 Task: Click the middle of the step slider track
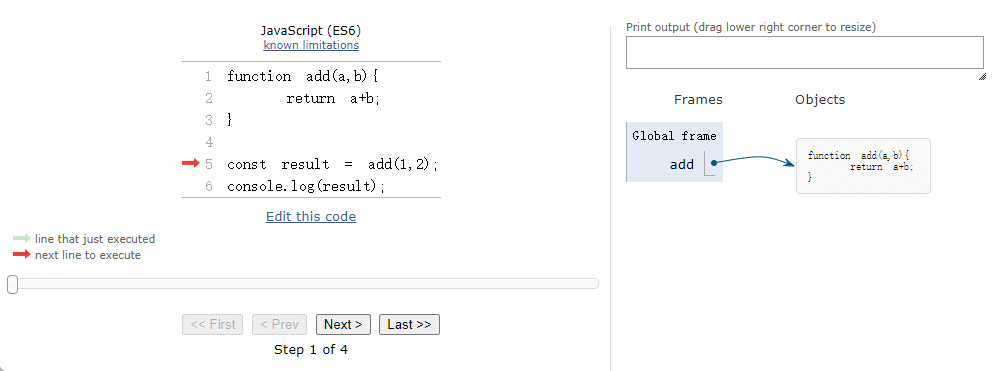(304, 283)
